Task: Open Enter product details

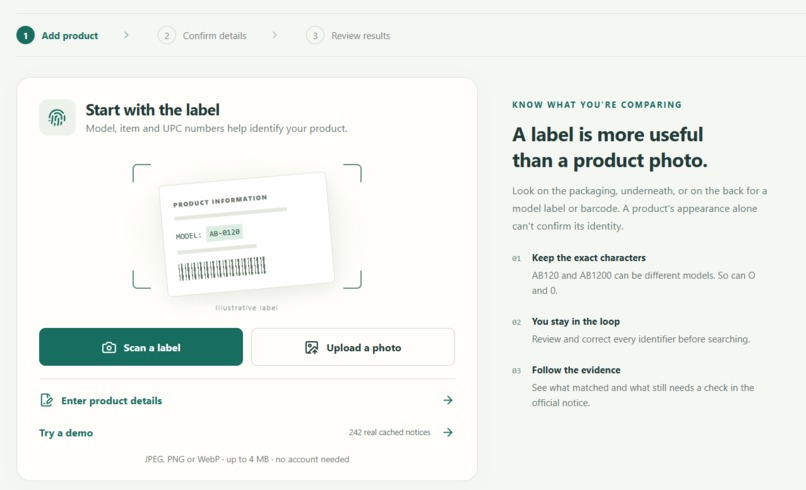Action: point(247,400)
